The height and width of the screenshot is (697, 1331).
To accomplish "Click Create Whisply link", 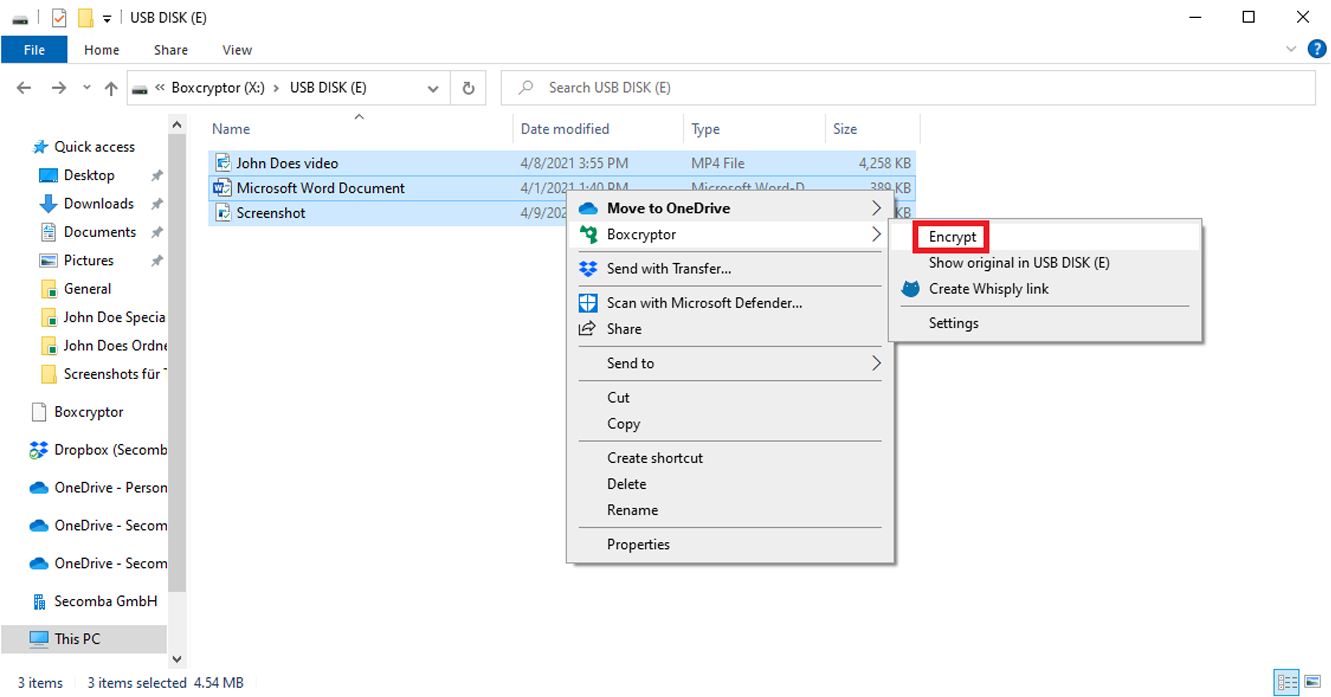I will (989, 289).
